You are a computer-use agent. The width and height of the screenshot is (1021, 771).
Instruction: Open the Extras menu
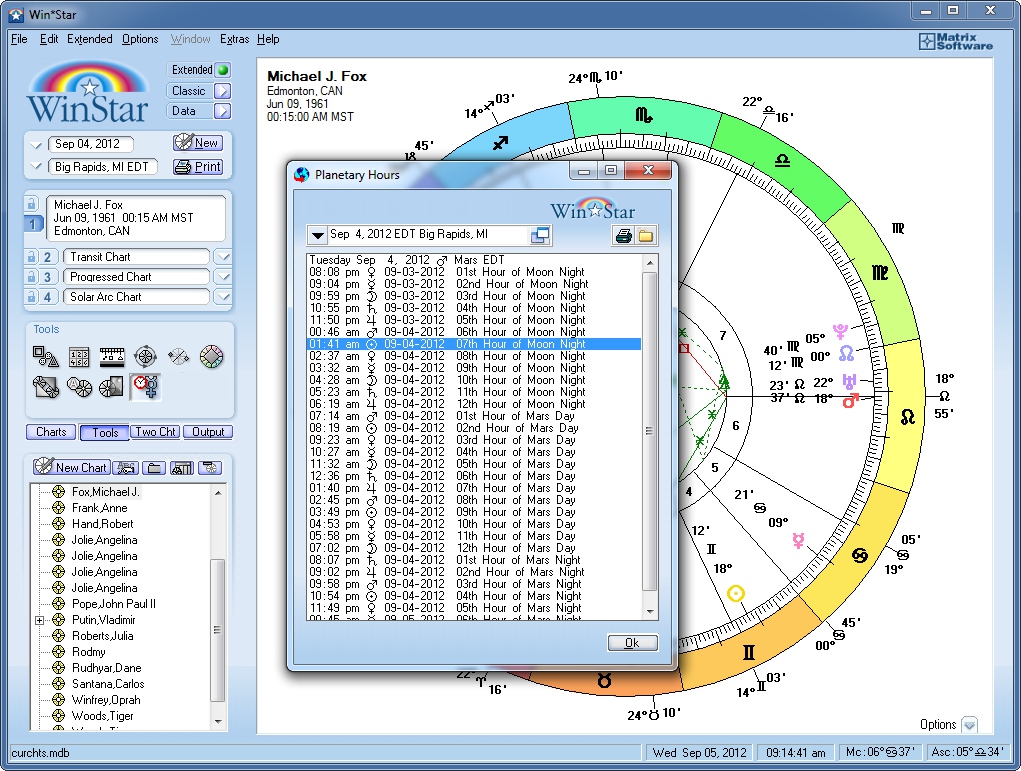(x=234, y=39)
